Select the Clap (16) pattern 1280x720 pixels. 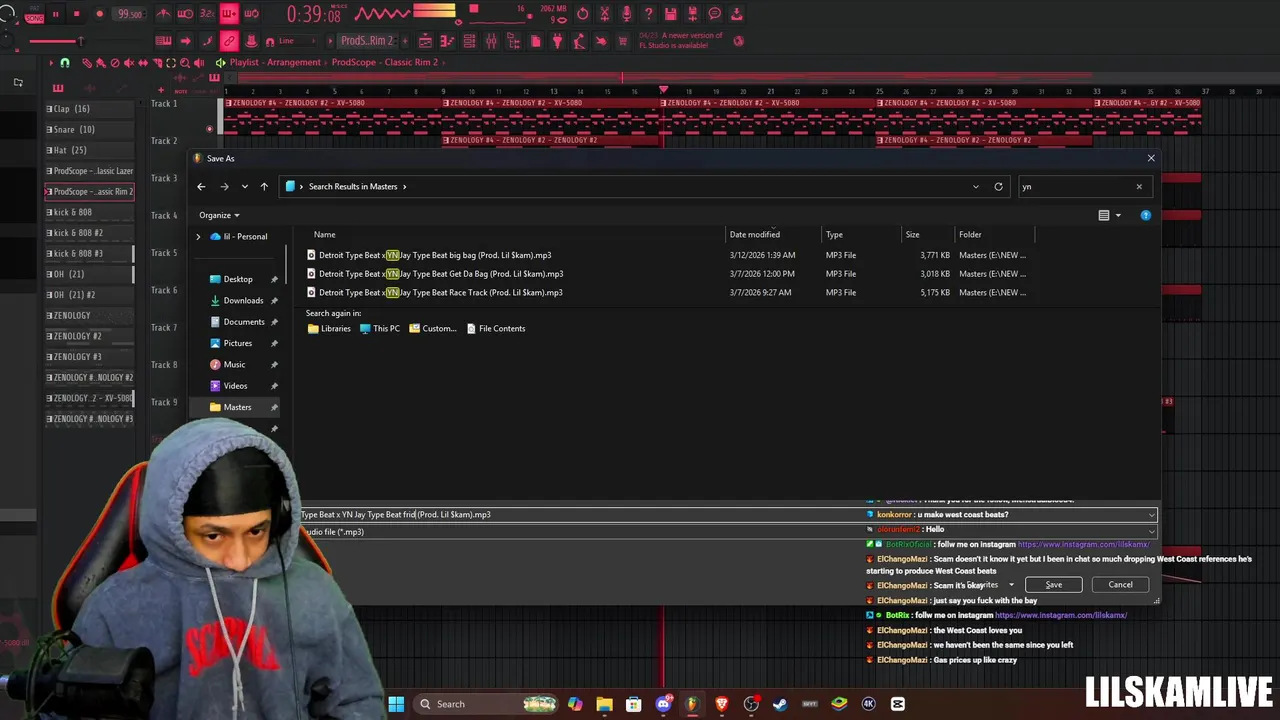point(89,109)
